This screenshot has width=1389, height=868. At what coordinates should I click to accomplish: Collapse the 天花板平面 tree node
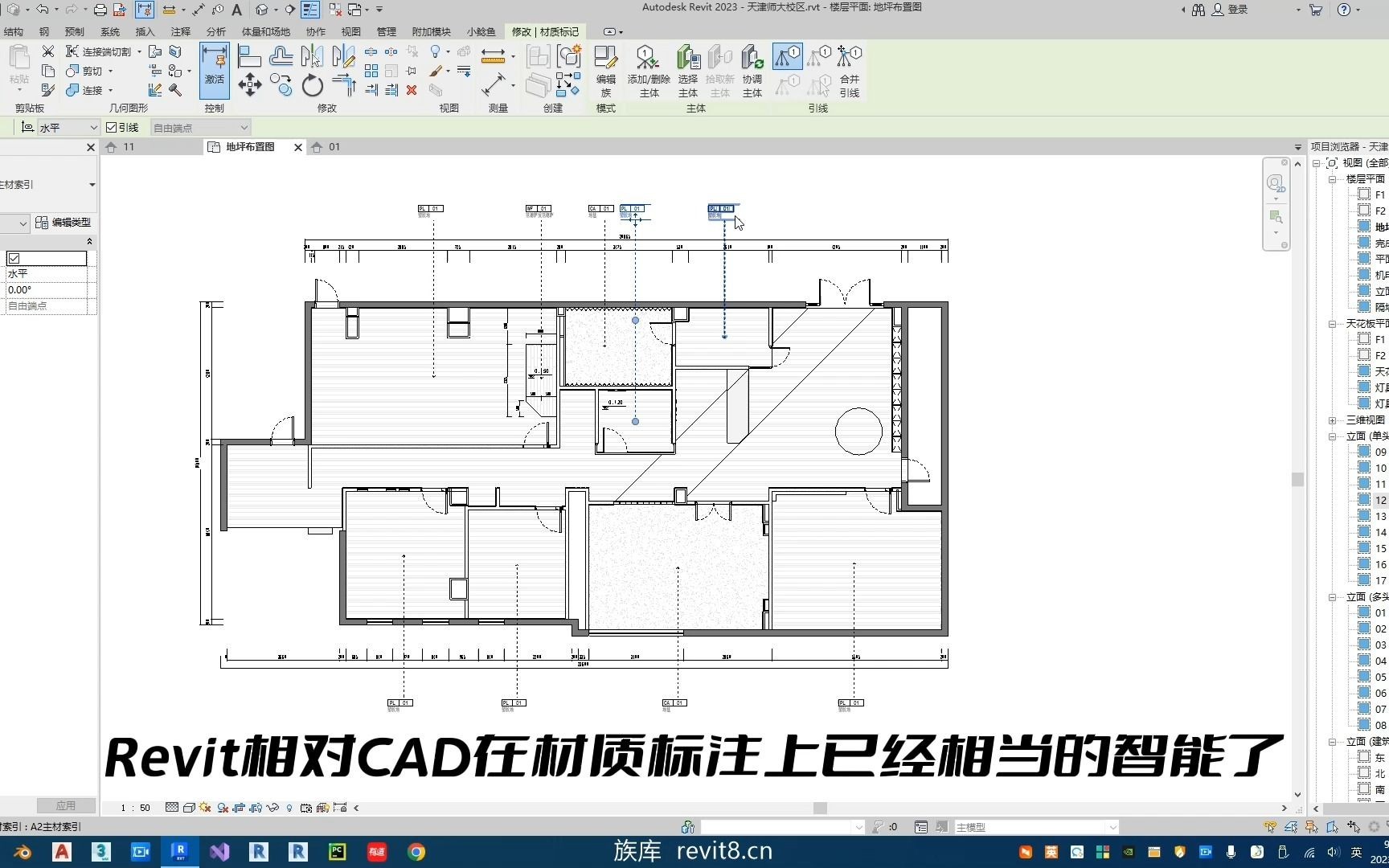coord(1332,324)
